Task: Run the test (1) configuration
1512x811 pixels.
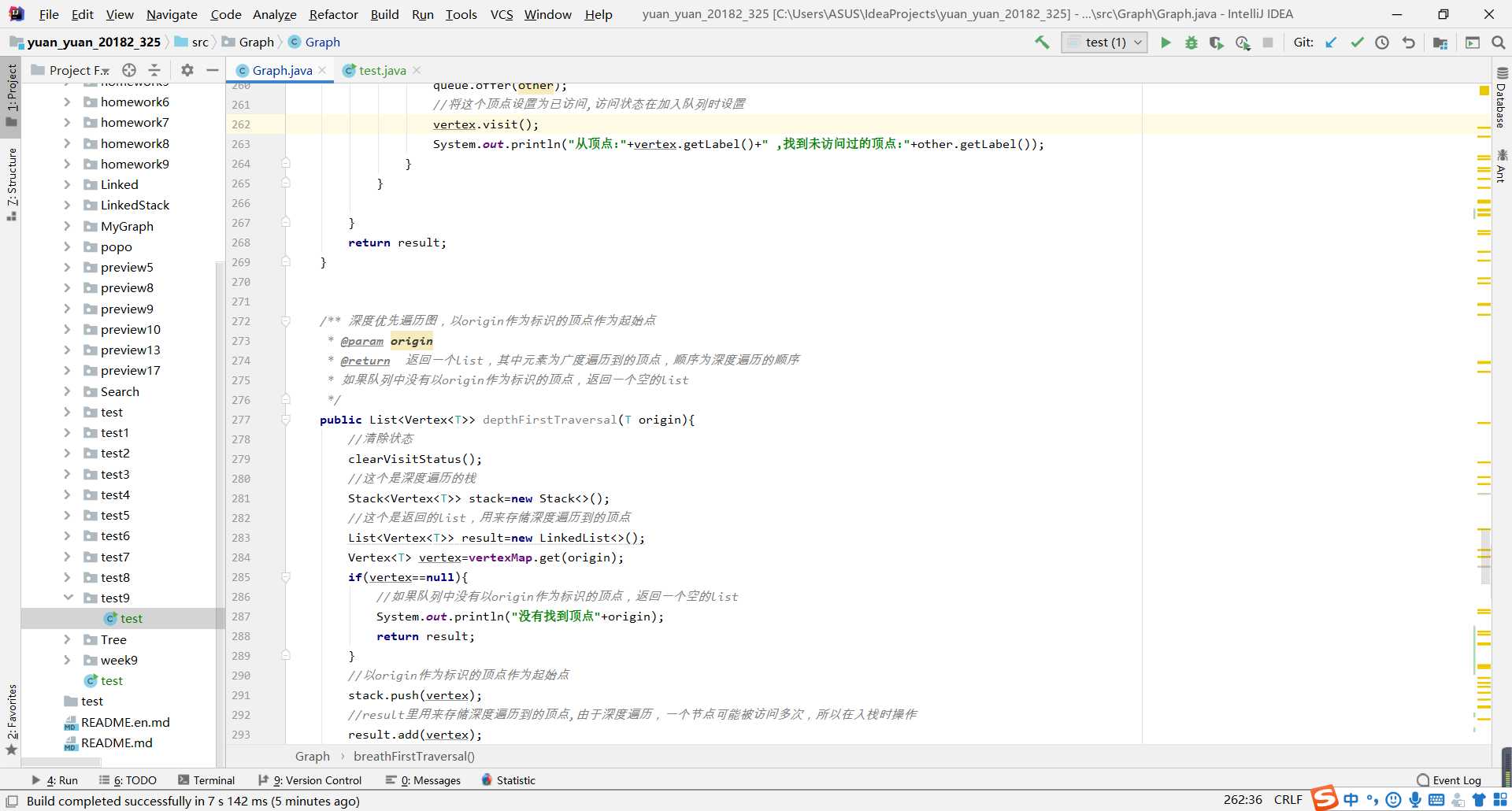Action: 1165,43
